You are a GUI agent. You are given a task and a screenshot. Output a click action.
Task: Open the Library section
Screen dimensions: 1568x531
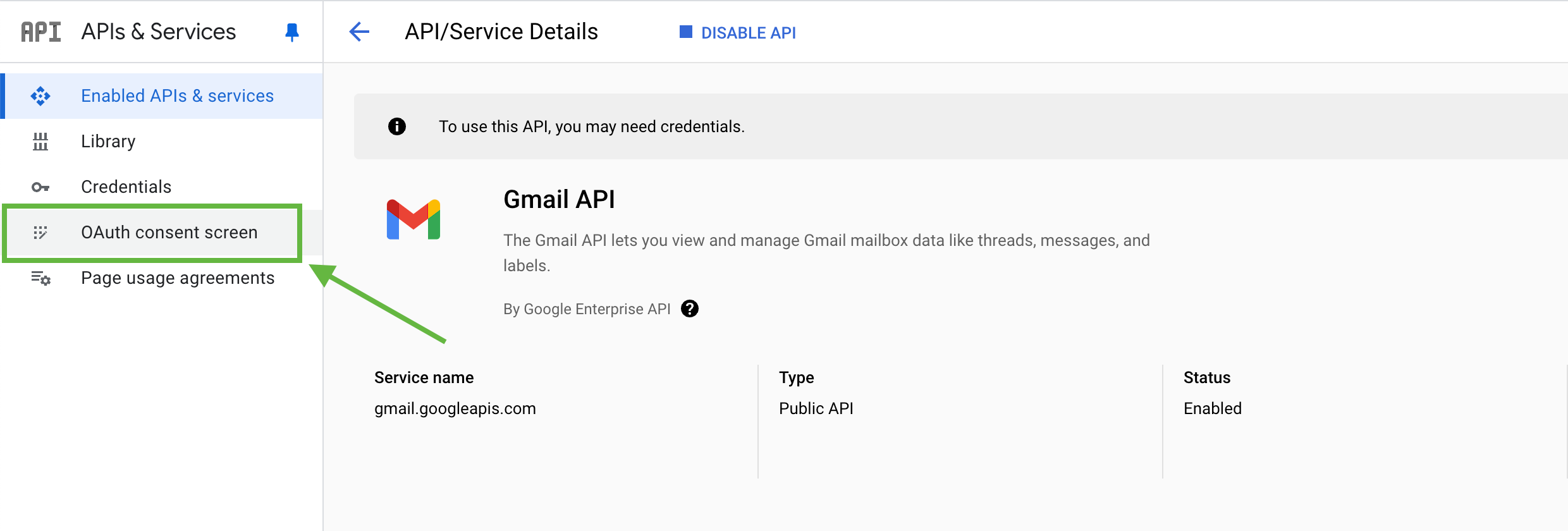tap(162, 142)
